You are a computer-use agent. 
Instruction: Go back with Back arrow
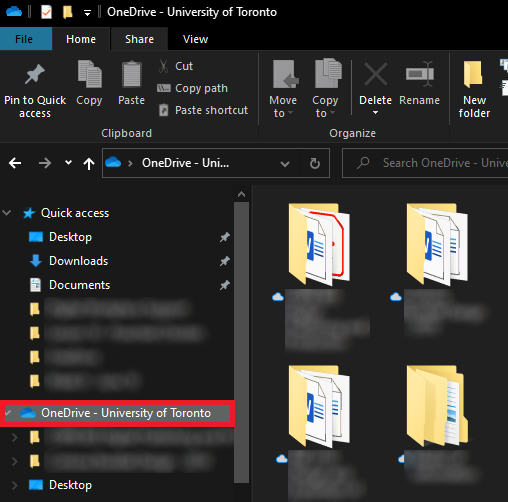tap(15, 163)
